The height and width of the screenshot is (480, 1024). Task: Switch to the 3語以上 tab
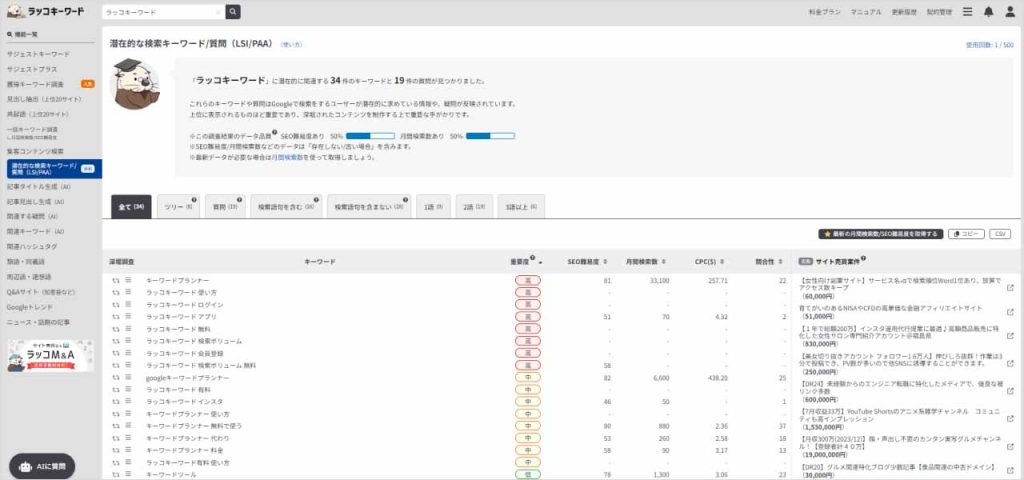pos(521,206)
